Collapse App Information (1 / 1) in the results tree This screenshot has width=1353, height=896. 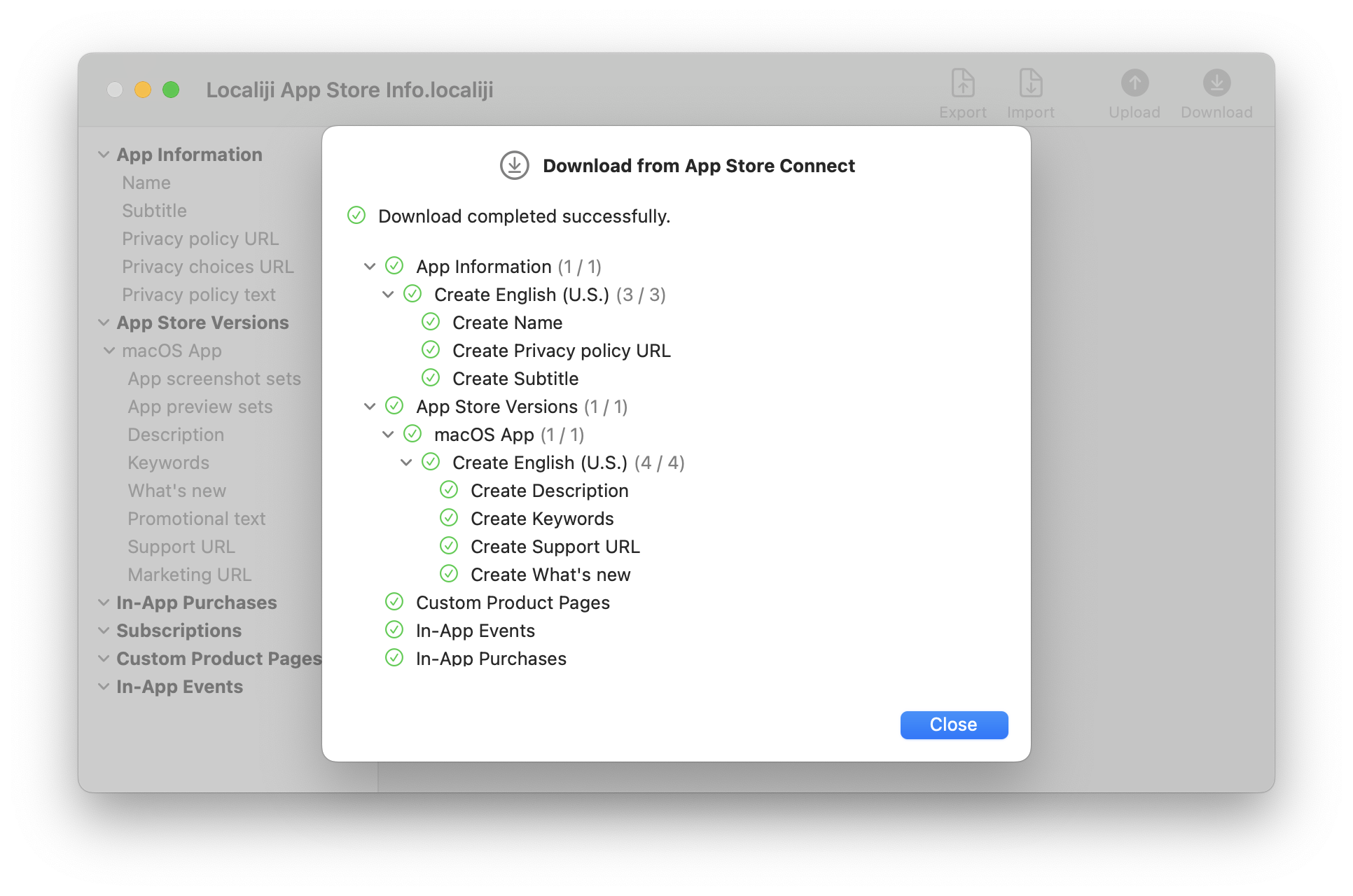370,267
